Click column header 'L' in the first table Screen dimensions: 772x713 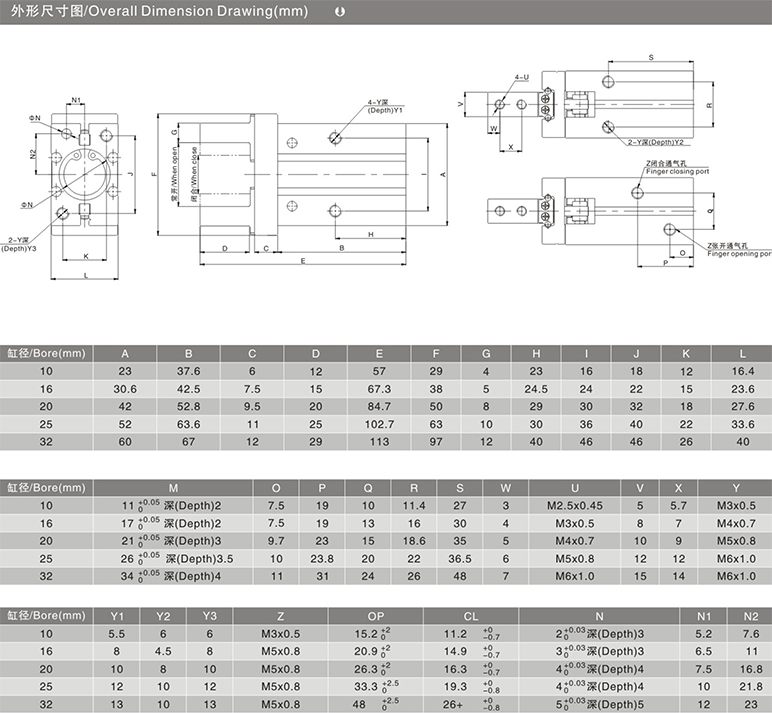pos(742,354)
